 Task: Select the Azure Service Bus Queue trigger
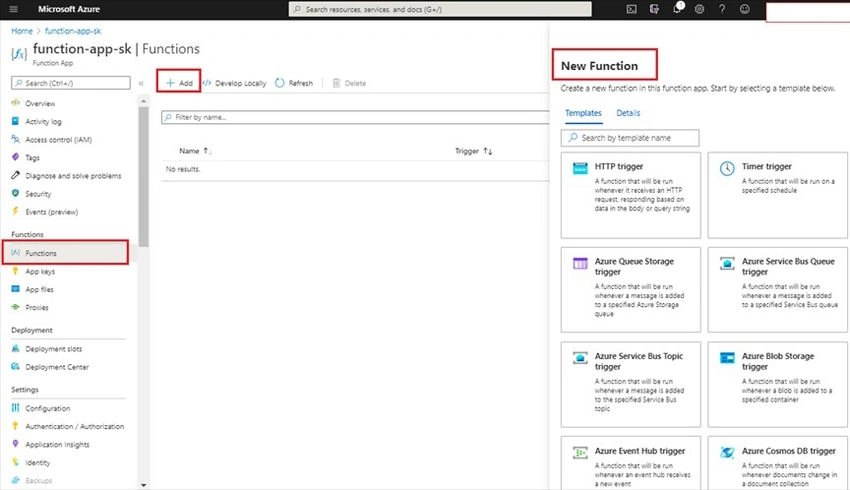(x=777, y=289)
